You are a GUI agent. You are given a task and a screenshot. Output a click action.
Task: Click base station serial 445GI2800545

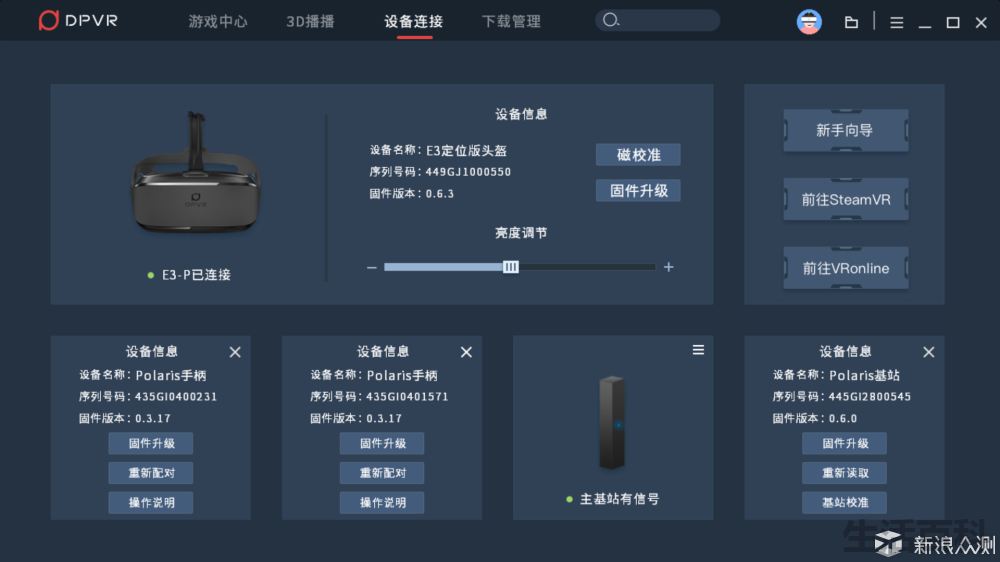coord(869,396)
